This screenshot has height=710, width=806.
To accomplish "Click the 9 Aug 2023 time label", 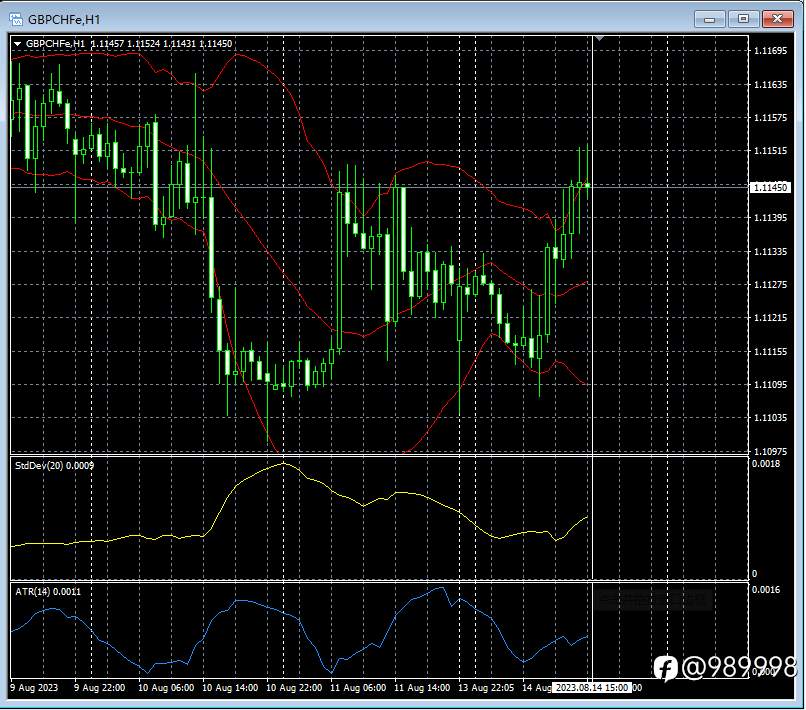I will coord(34,688).
